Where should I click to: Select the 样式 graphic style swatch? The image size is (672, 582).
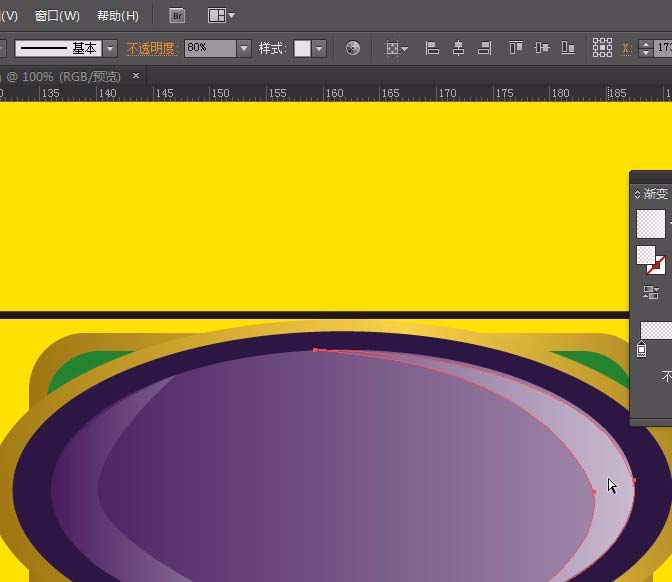[302, 48]
